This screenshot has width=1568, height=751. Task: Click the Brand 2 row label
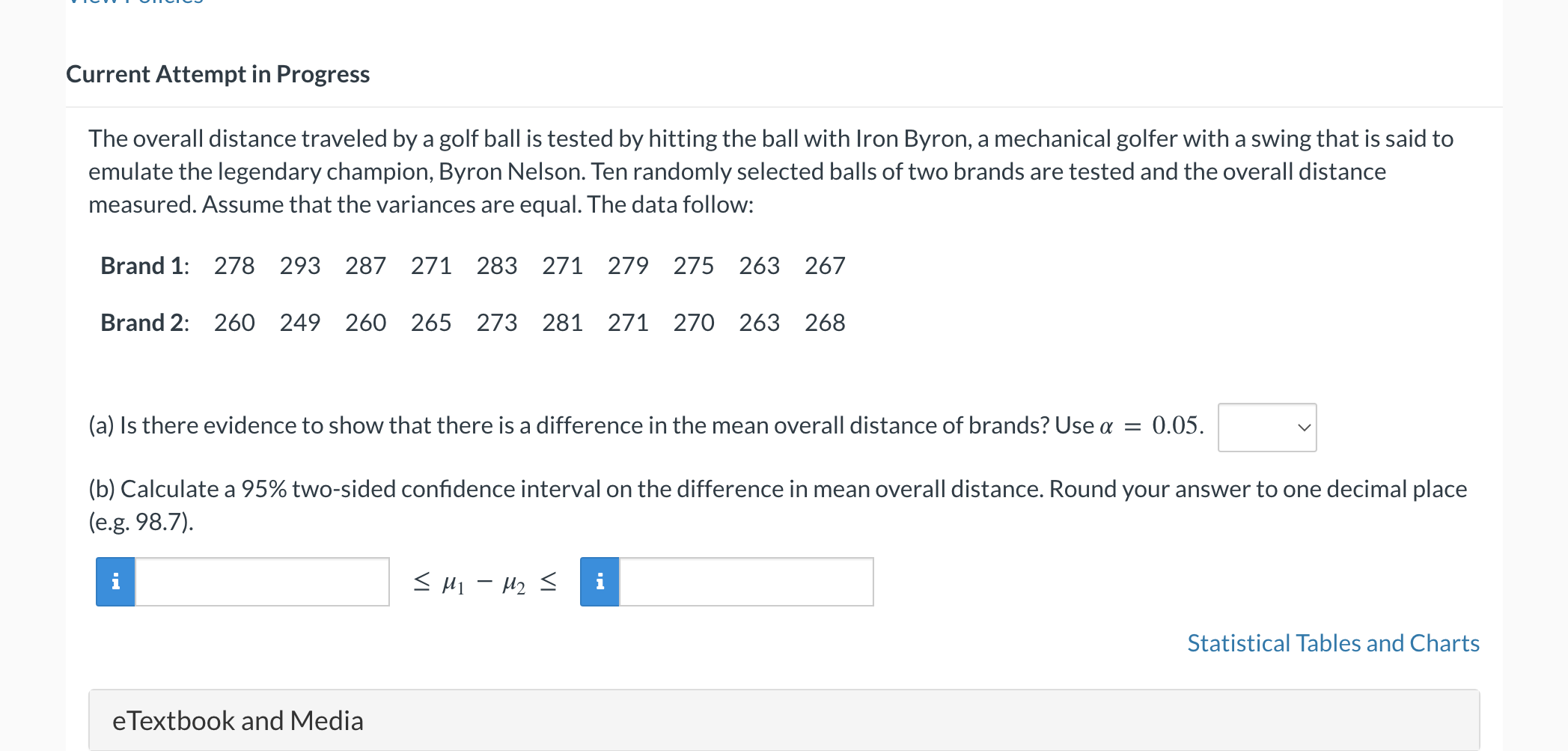(144, 323)
